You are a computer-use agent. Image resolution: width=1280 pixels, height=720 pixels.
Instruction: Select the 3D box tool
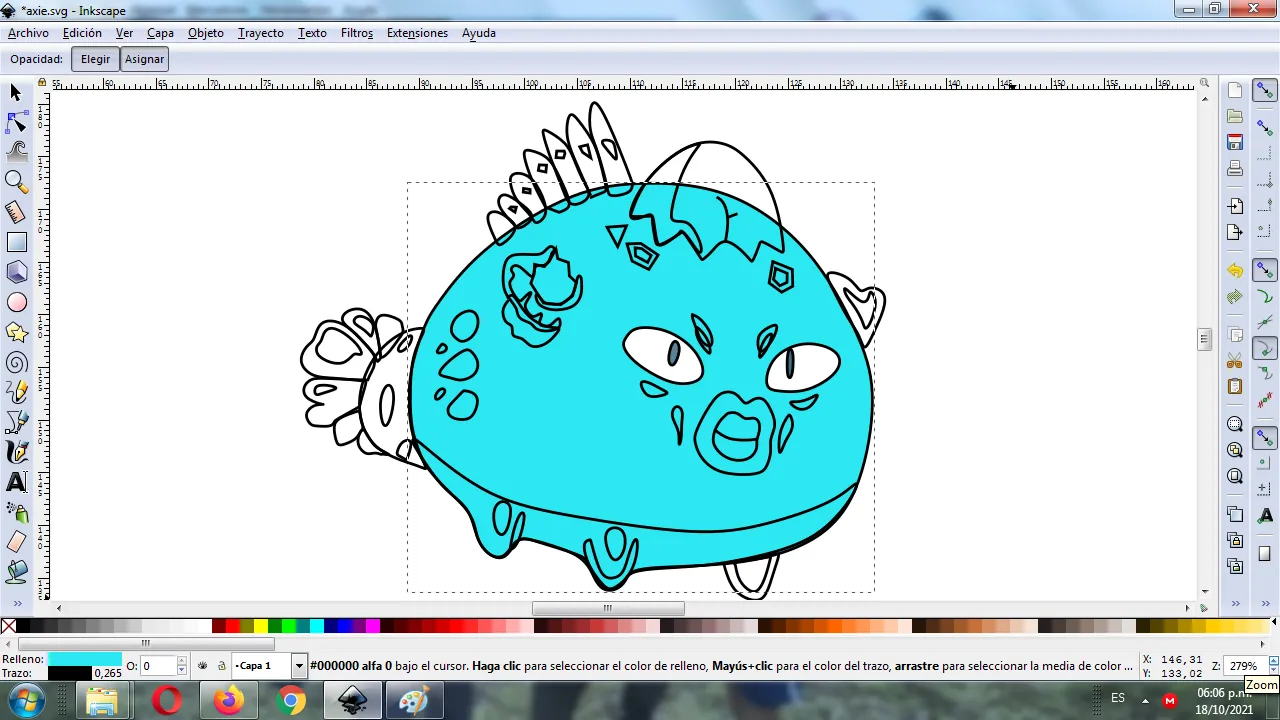[x=16, y=272]
